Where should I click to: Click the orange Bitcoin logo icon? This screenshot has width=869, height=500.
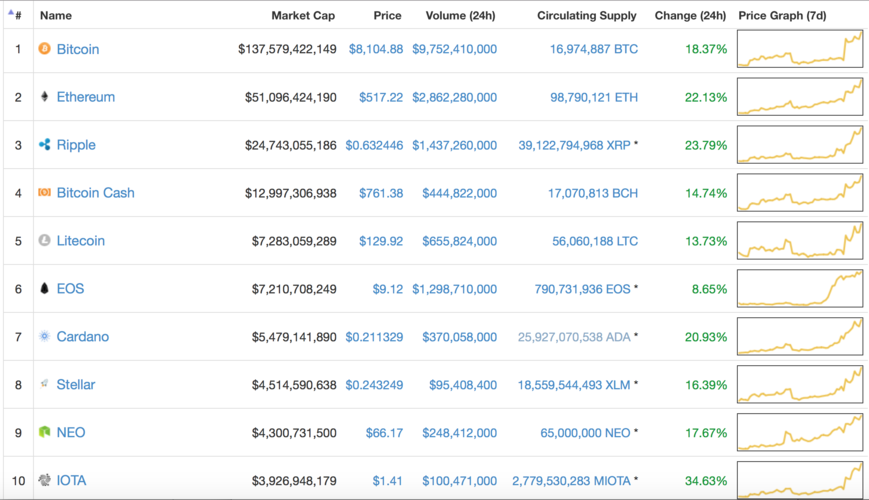[x=44, y=49]
